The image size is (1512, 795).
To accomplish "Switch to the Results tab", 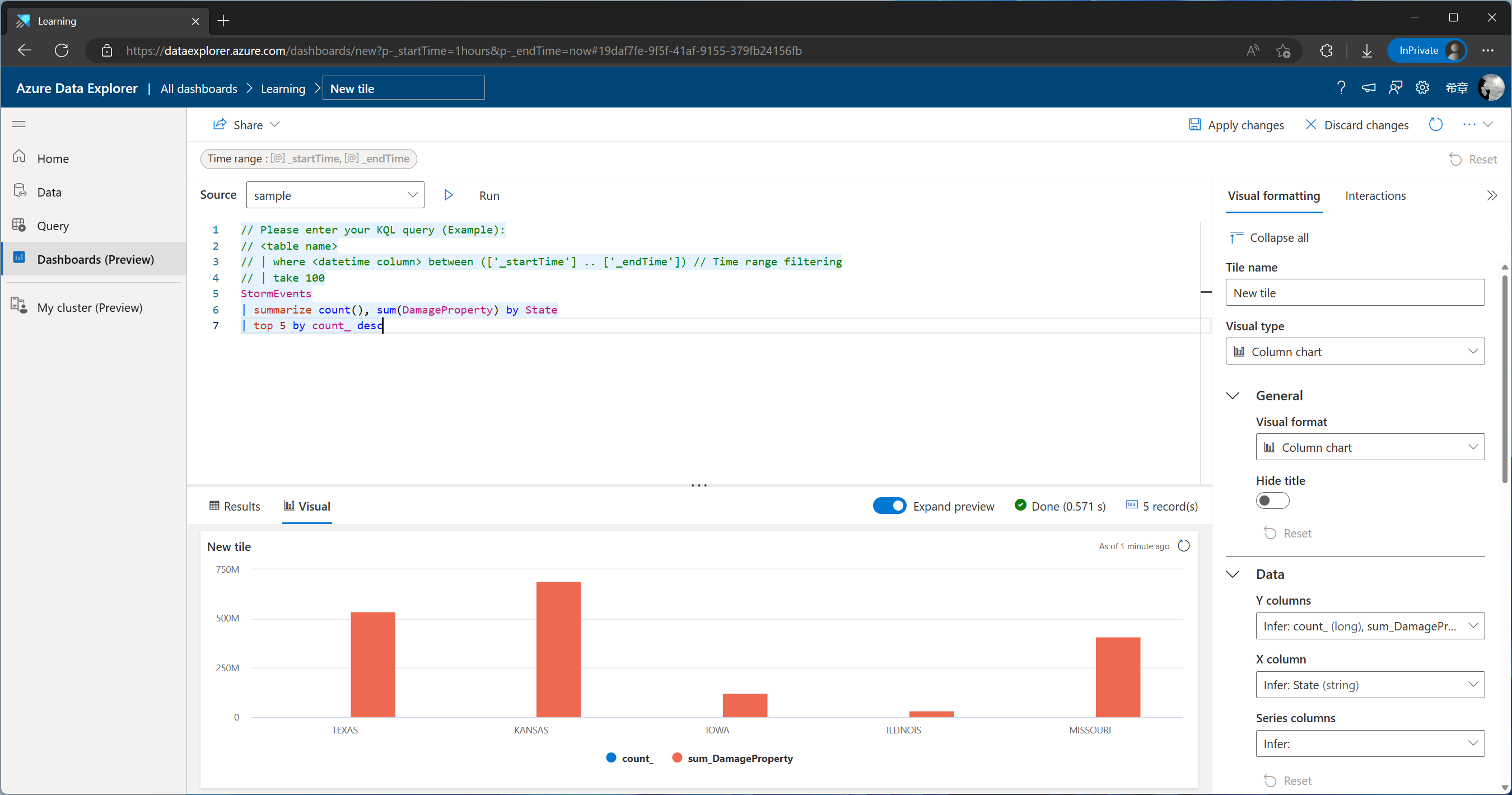I will pyautogui.click(x=234, y=506).
